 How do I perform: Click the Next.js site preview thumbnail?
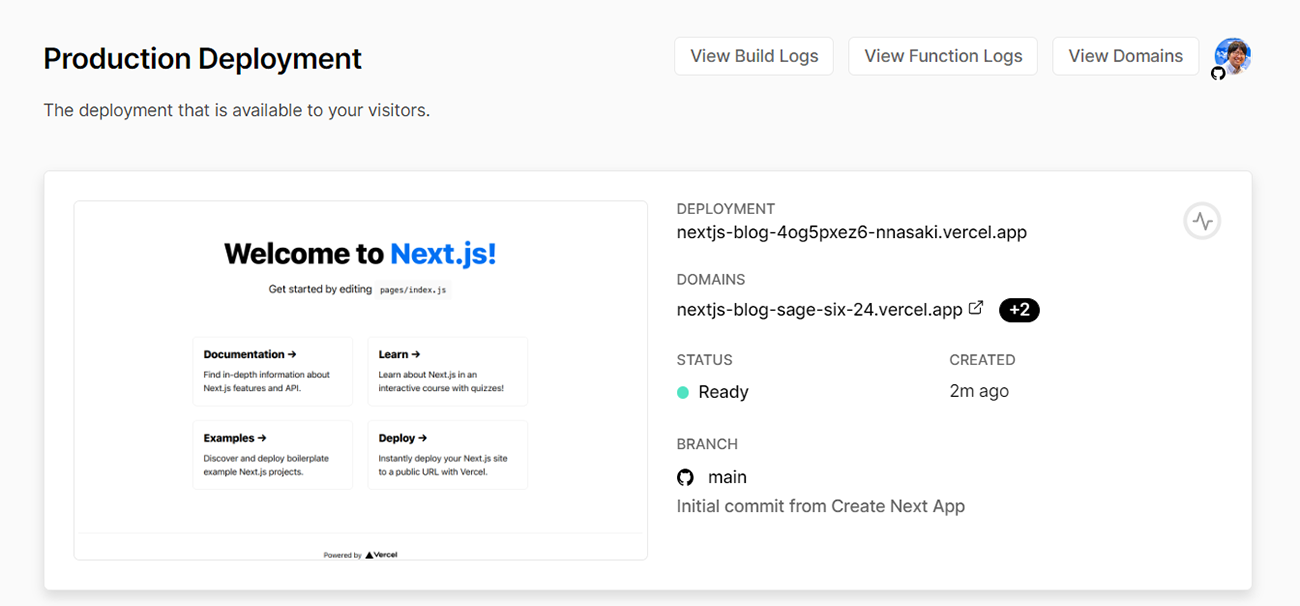coord(360,380)
